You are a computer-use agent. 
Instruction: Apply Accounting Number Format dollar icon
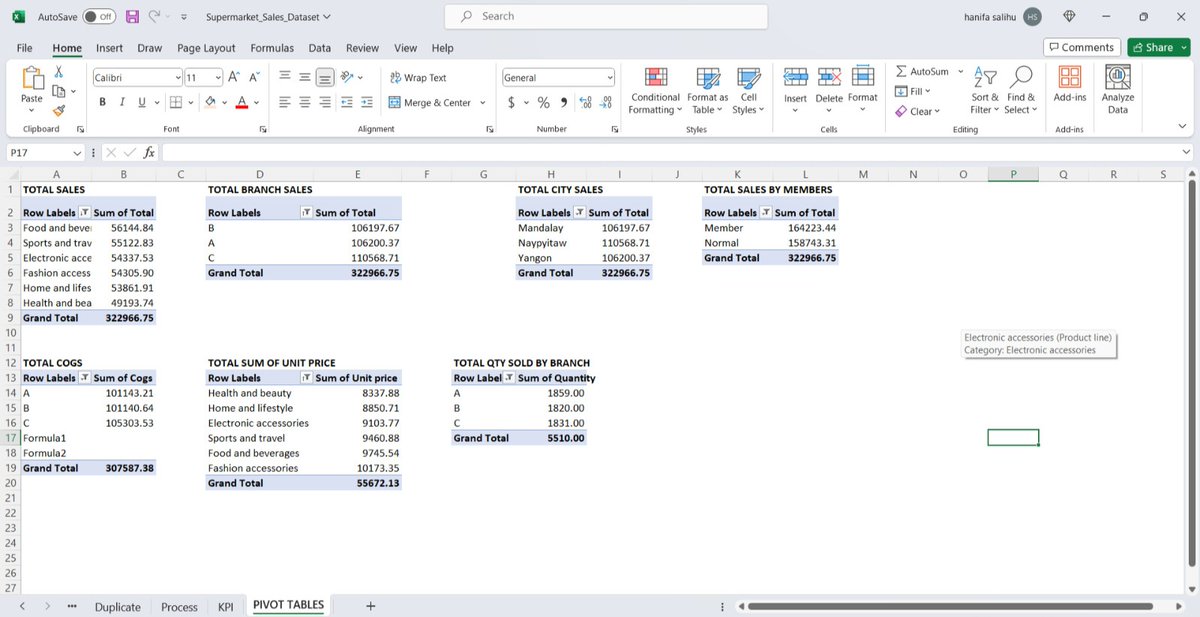point(512,102)
